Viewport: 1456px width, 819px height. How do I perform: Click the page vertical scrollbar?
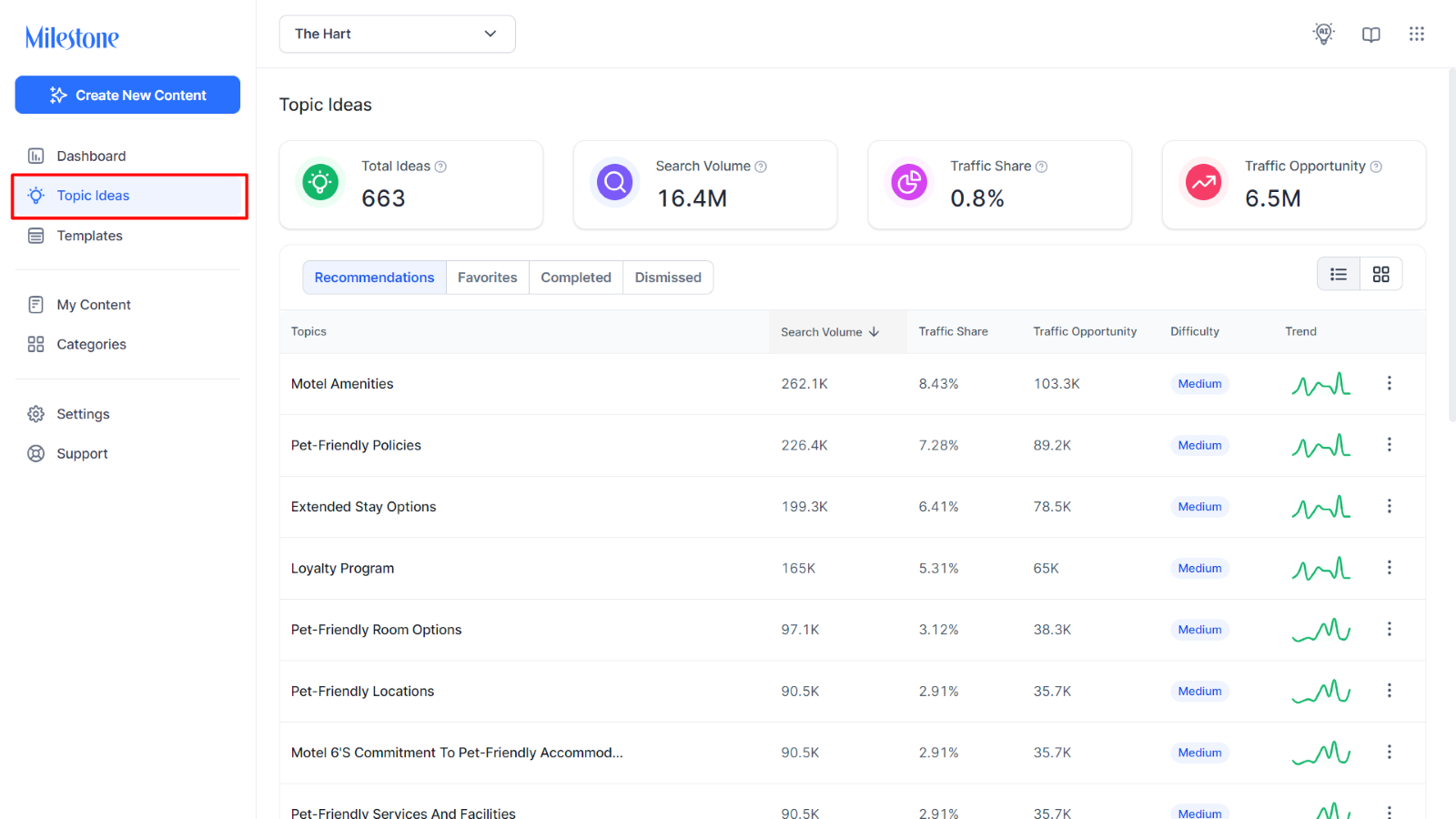pos(1451,246)
